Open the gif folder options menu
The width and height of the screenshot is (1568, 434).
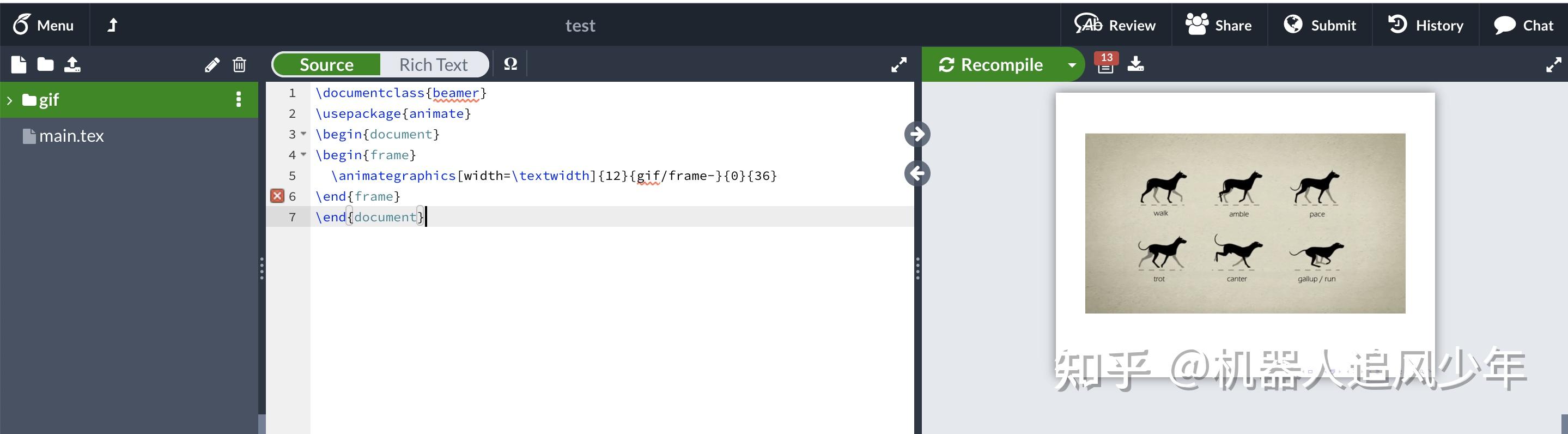click(239, 99)
